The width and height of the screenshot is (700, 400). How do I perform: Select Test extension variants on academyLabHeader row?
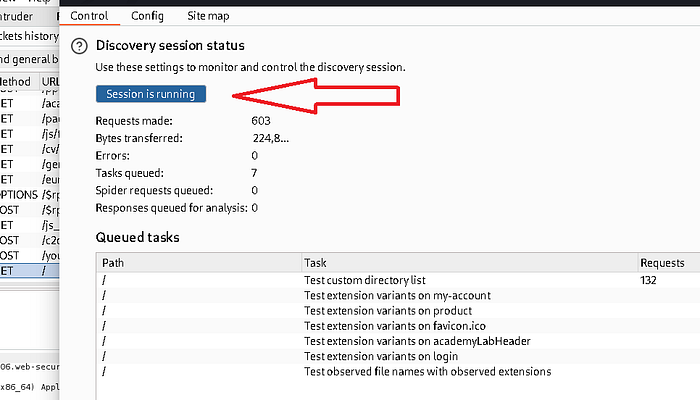tap(398, 341)
